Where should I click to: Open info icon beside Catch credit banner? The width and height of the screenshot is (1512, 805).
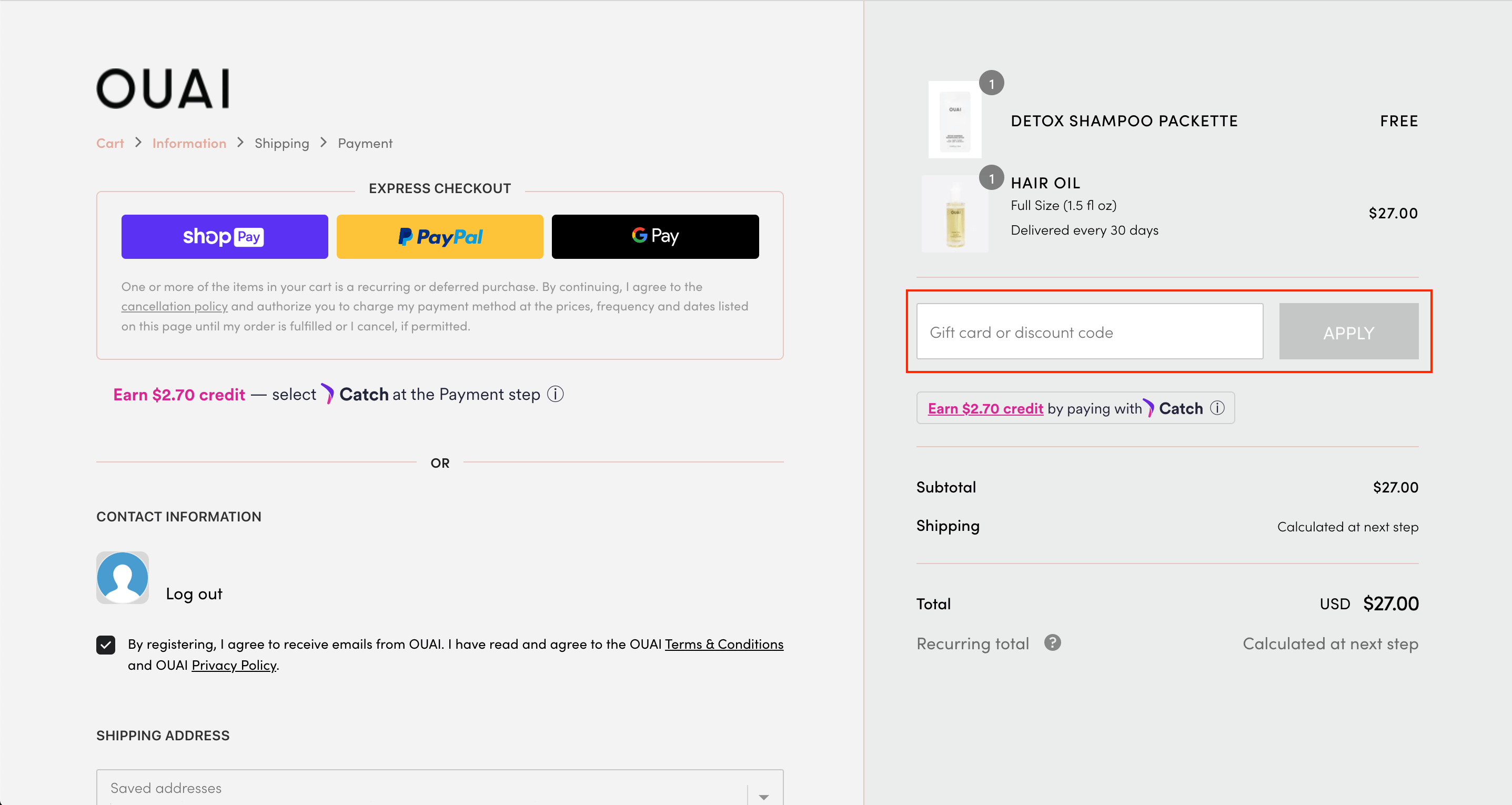[1217, 407]
